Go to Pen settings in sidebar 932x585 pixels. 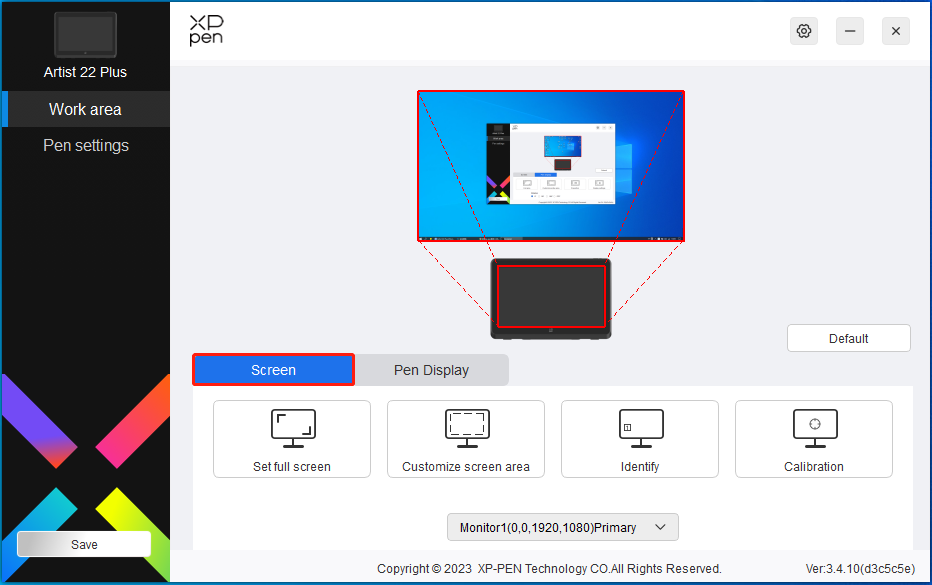85,145
